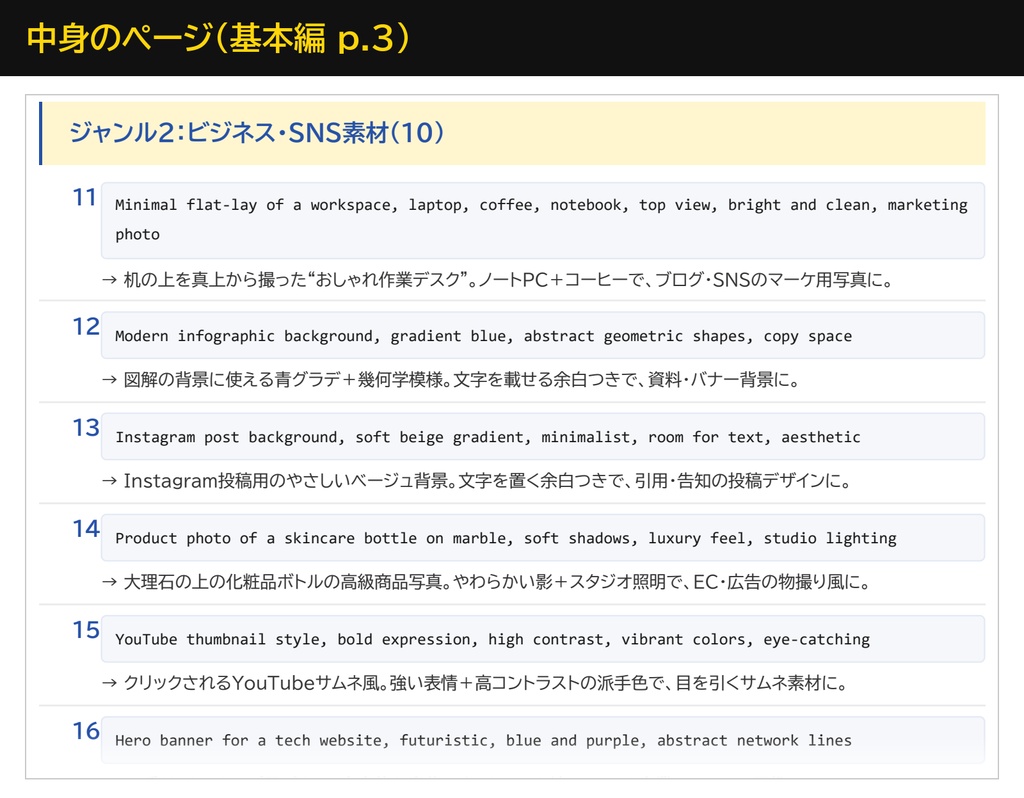Screen dimensions: 1024x798
Task: Click the number 11 label
Action: click(84, 197)
